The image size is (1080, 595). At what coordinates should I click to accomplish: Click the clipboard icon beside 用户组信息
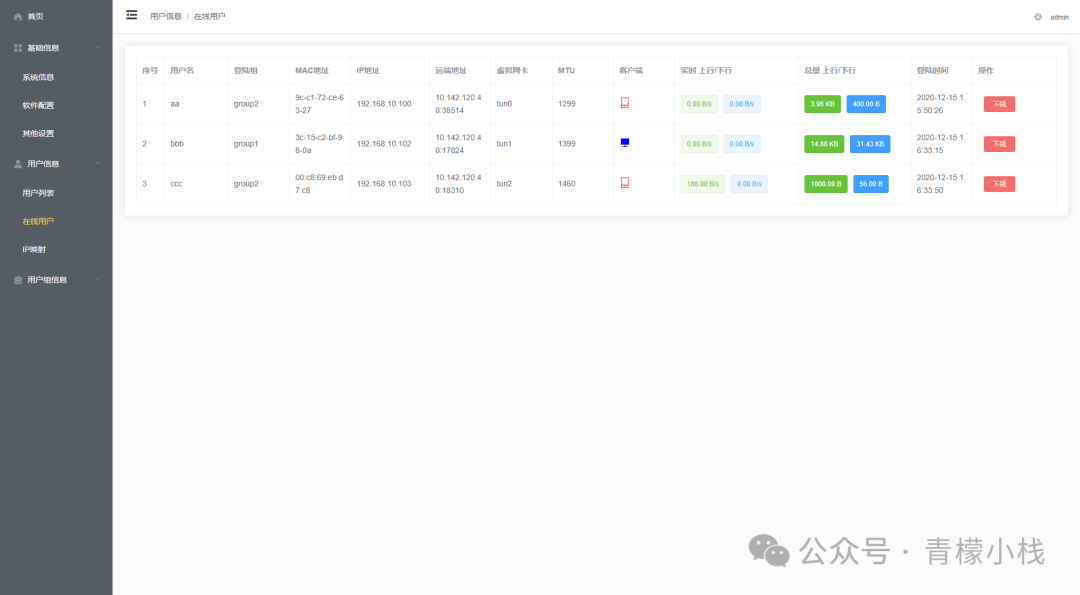18,280
